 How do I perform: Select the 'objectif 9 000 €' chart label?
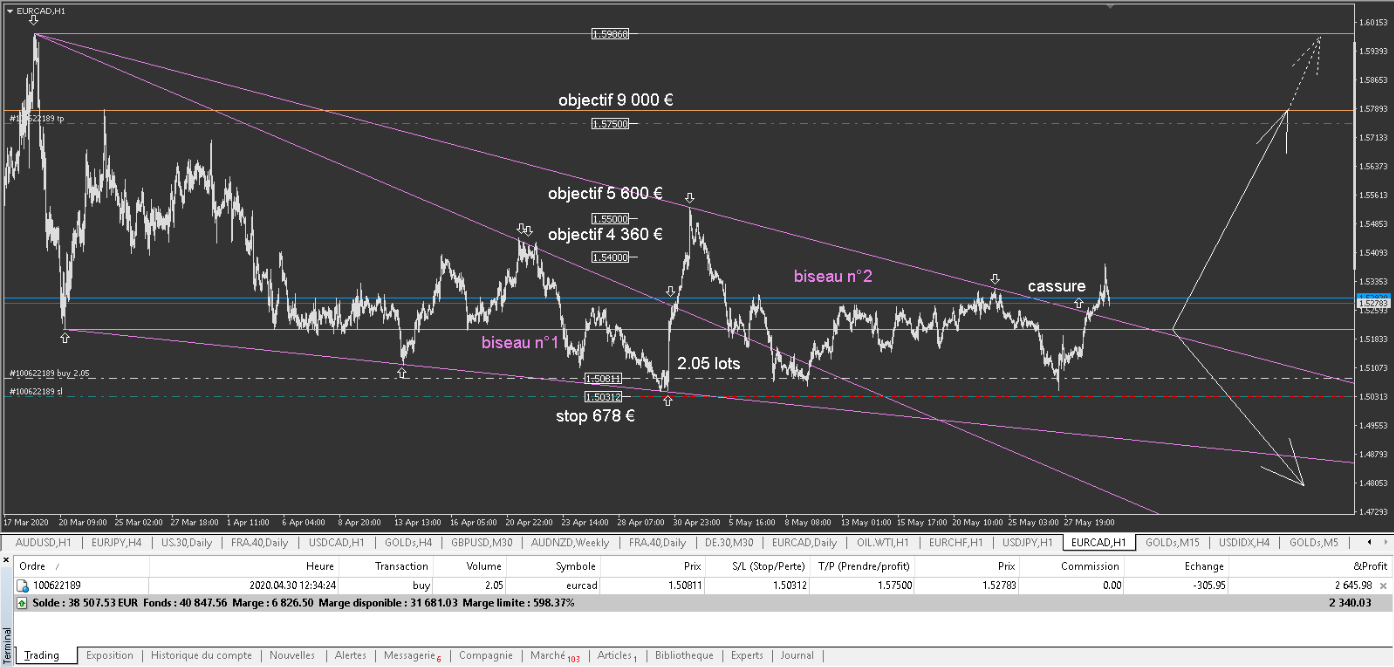[x=615, y=100]
